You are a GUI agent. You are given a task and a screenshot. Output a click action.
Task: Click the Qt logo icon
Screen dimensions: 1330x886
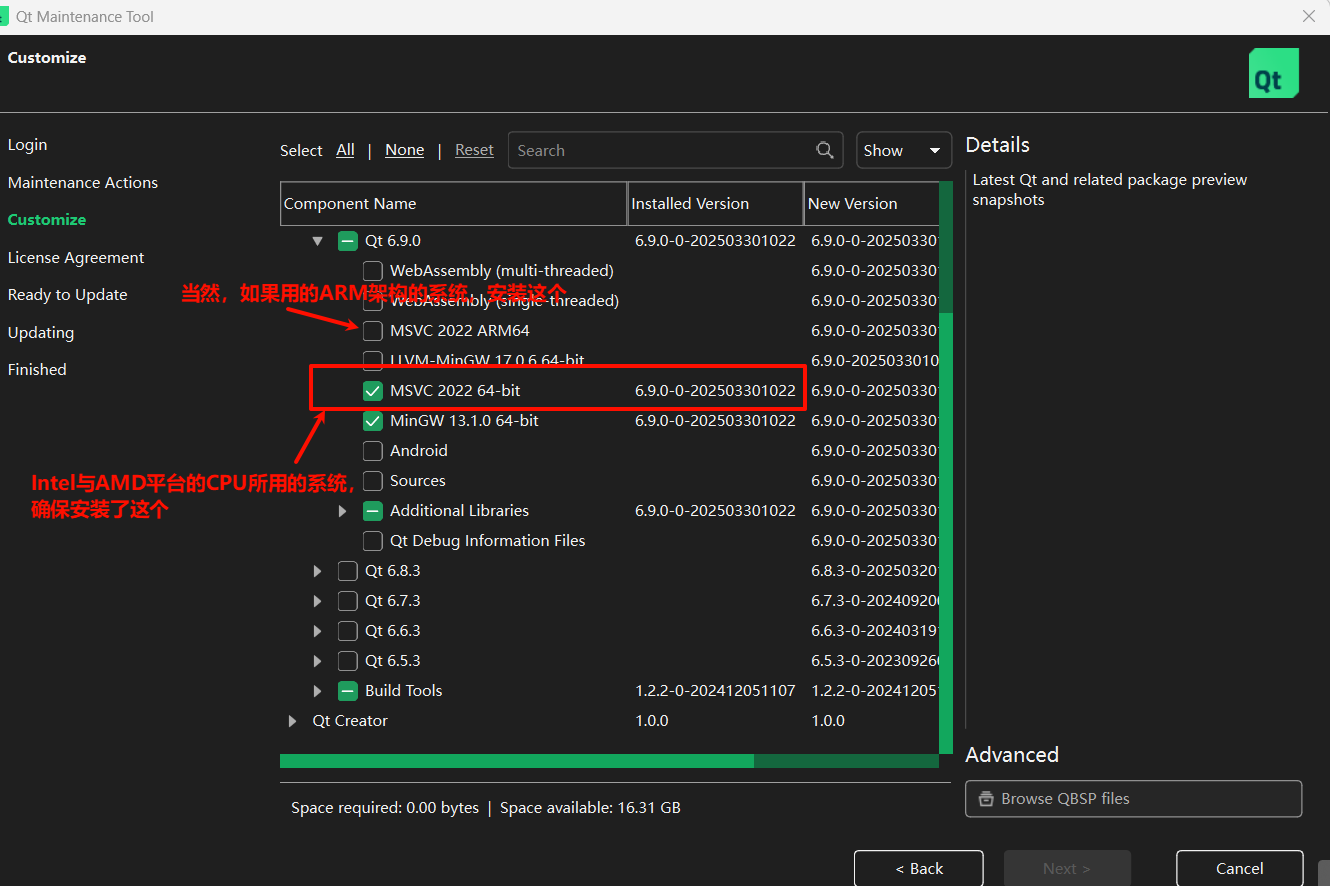tap(1274, 73)
